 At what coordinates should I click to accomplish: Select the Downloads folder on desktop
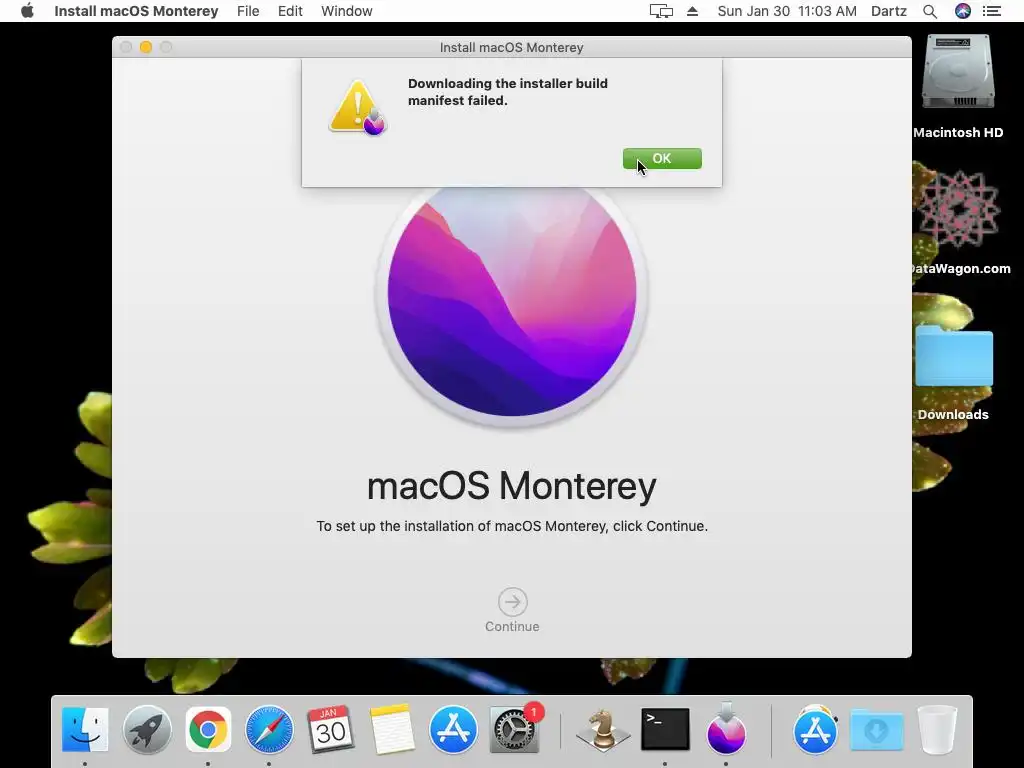click(953, 372)
